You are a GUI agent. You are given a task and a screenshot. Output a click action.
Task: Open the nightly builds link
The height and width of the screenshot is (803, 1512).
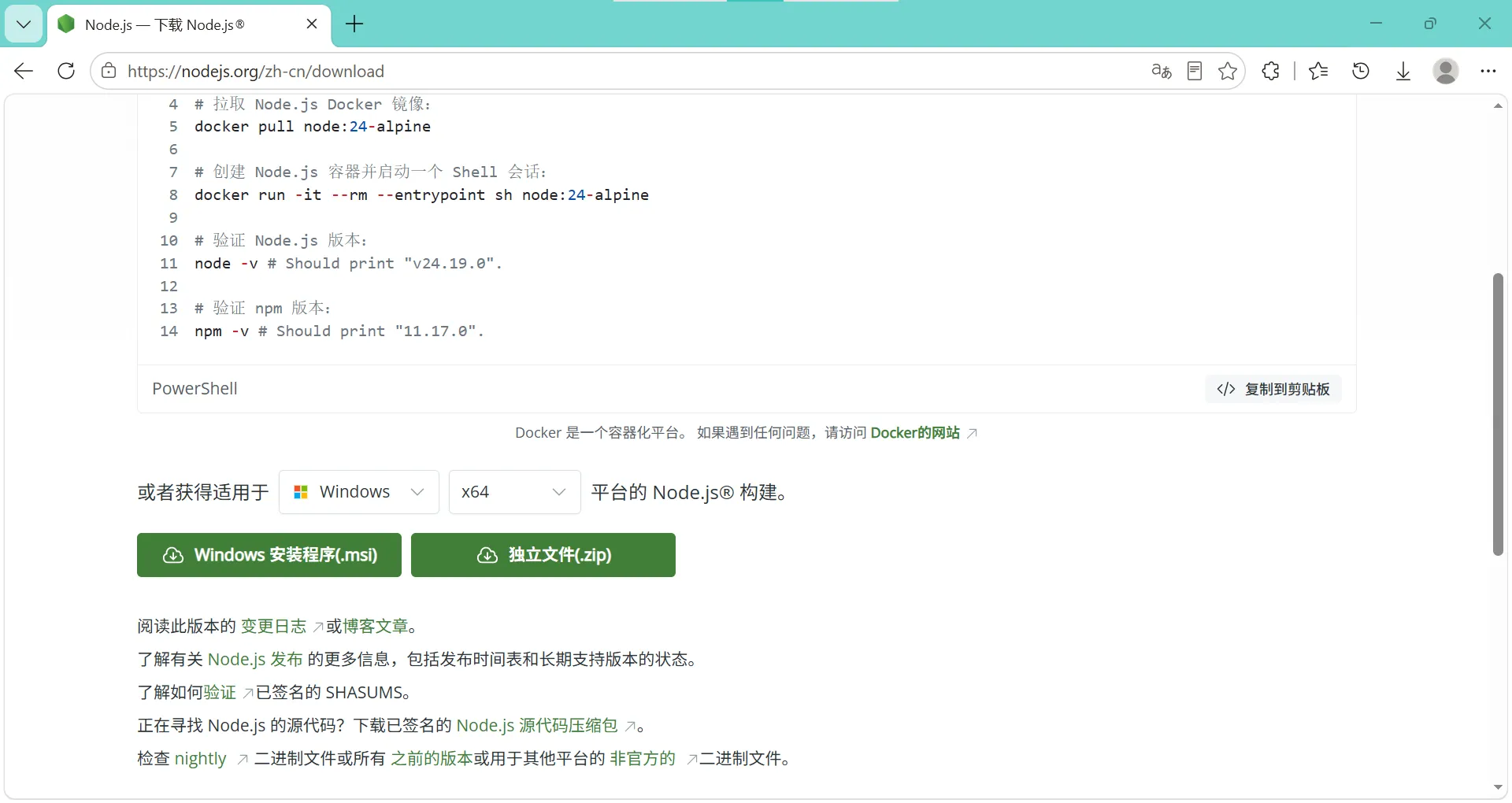pyautogui.click(x=201, y=758)
